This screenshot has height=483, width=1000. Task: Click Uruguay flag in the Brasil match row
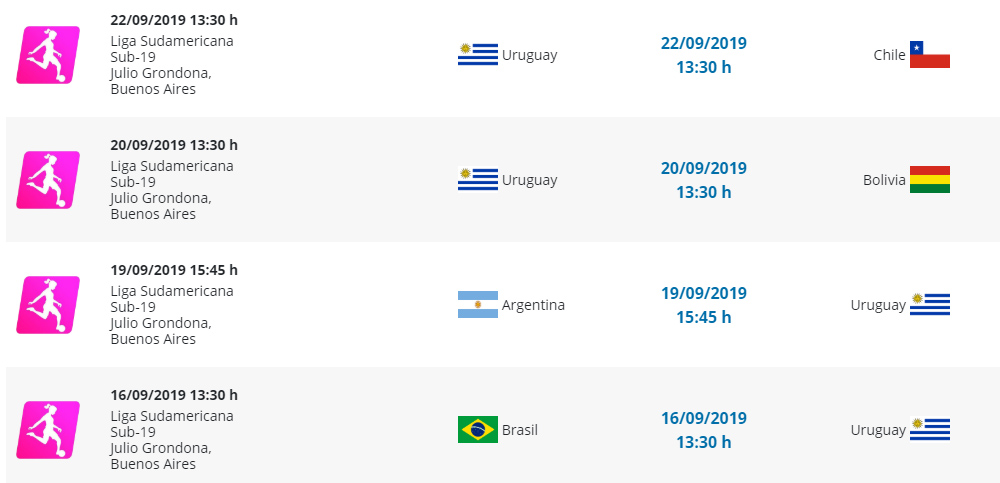click(929, 430)
